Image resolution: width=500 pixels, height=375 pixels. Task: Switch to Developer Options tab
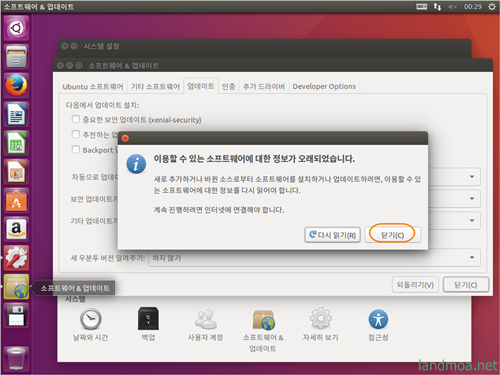[x=324, y=87]
